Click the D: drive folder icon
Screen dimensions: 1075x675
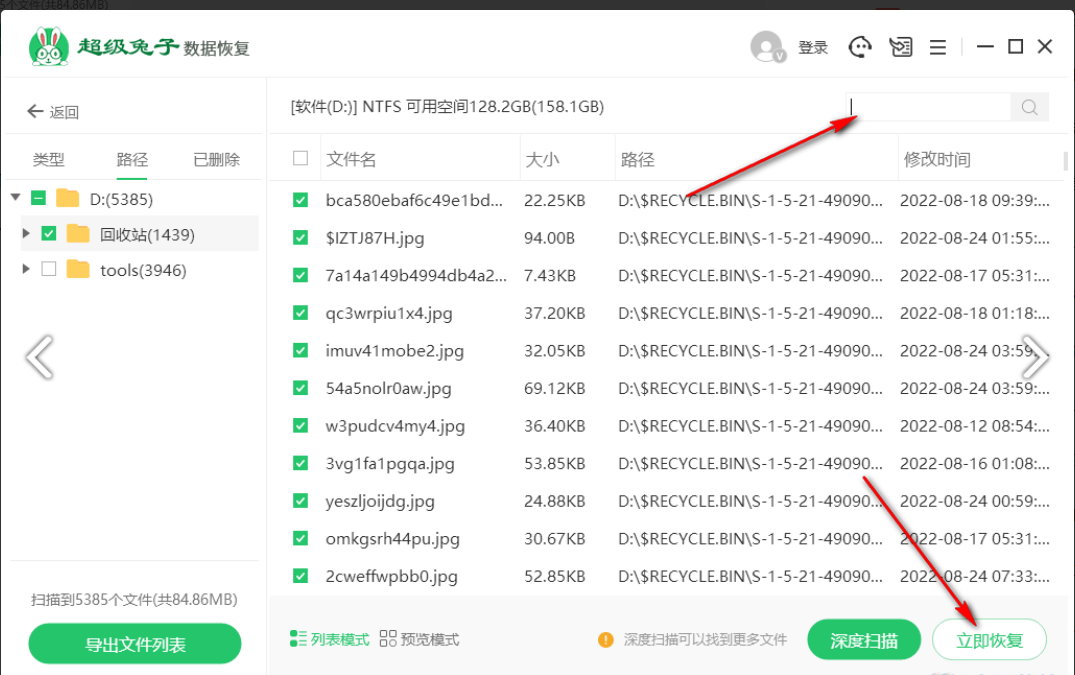[67, 198]
